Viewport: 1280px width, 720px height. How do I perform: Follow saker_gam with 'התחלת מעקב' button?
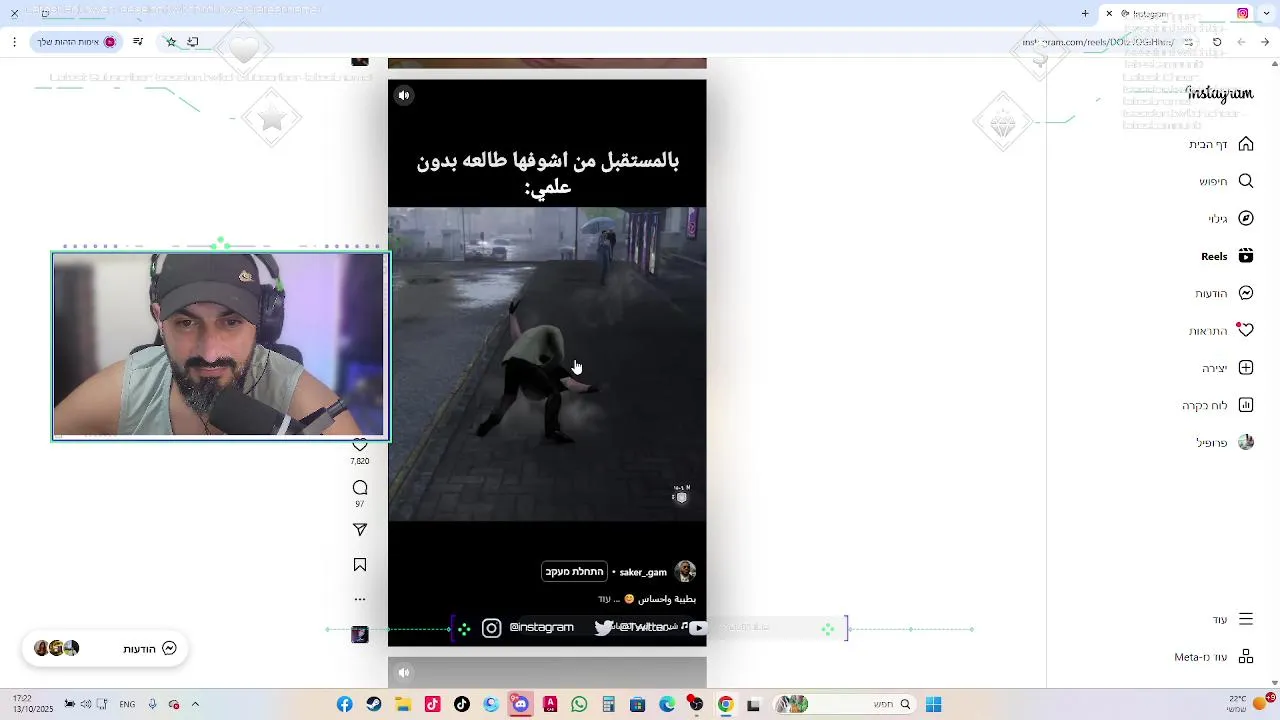tap(574, 572)
